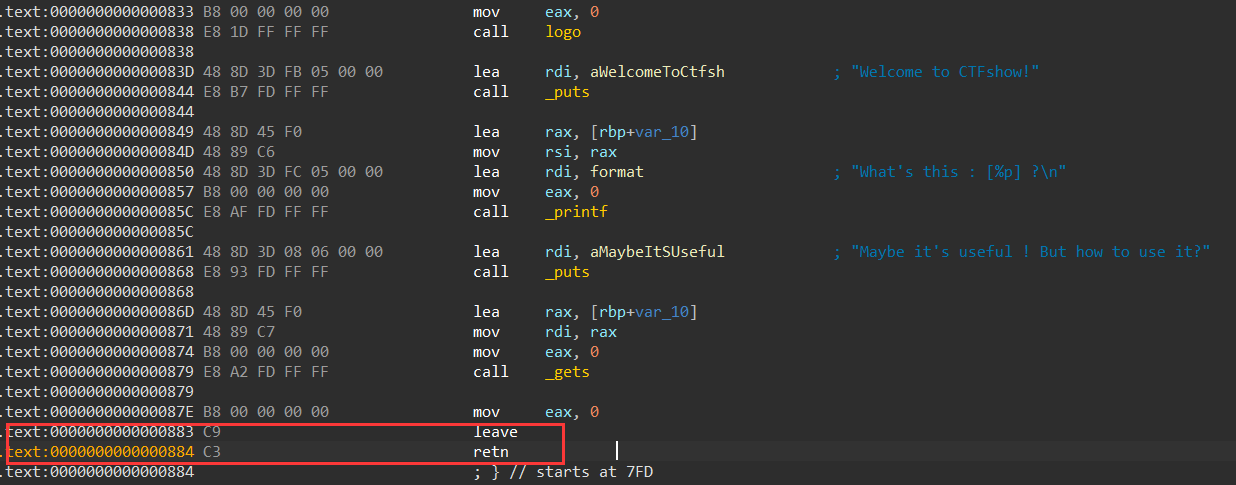1236x485 pixels.
Task: Click the "// starts at 7FD" comment
Action: tap(581, 472)
